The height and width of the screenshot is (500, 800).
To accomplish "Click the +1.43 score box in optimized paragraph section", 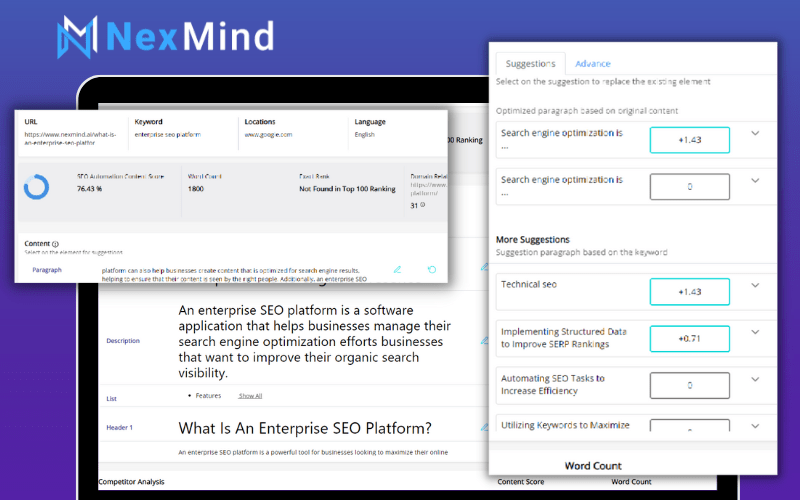I will [x=689, y=140].
